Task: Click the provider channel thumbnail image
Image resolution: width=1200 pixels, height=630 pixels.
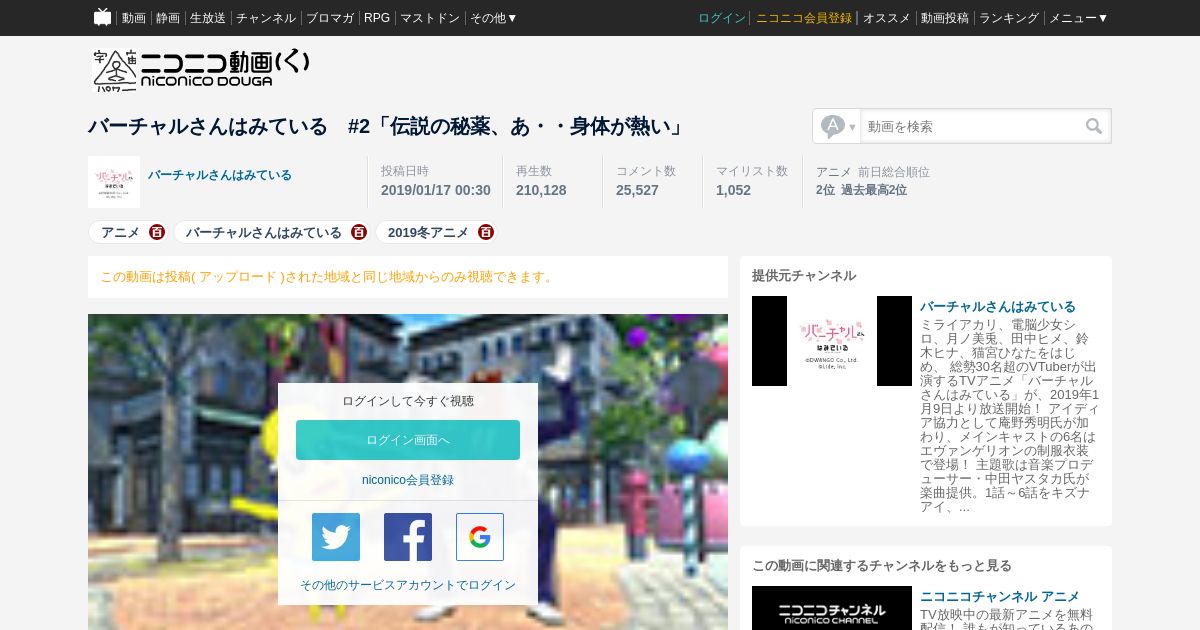Action: 832,341
